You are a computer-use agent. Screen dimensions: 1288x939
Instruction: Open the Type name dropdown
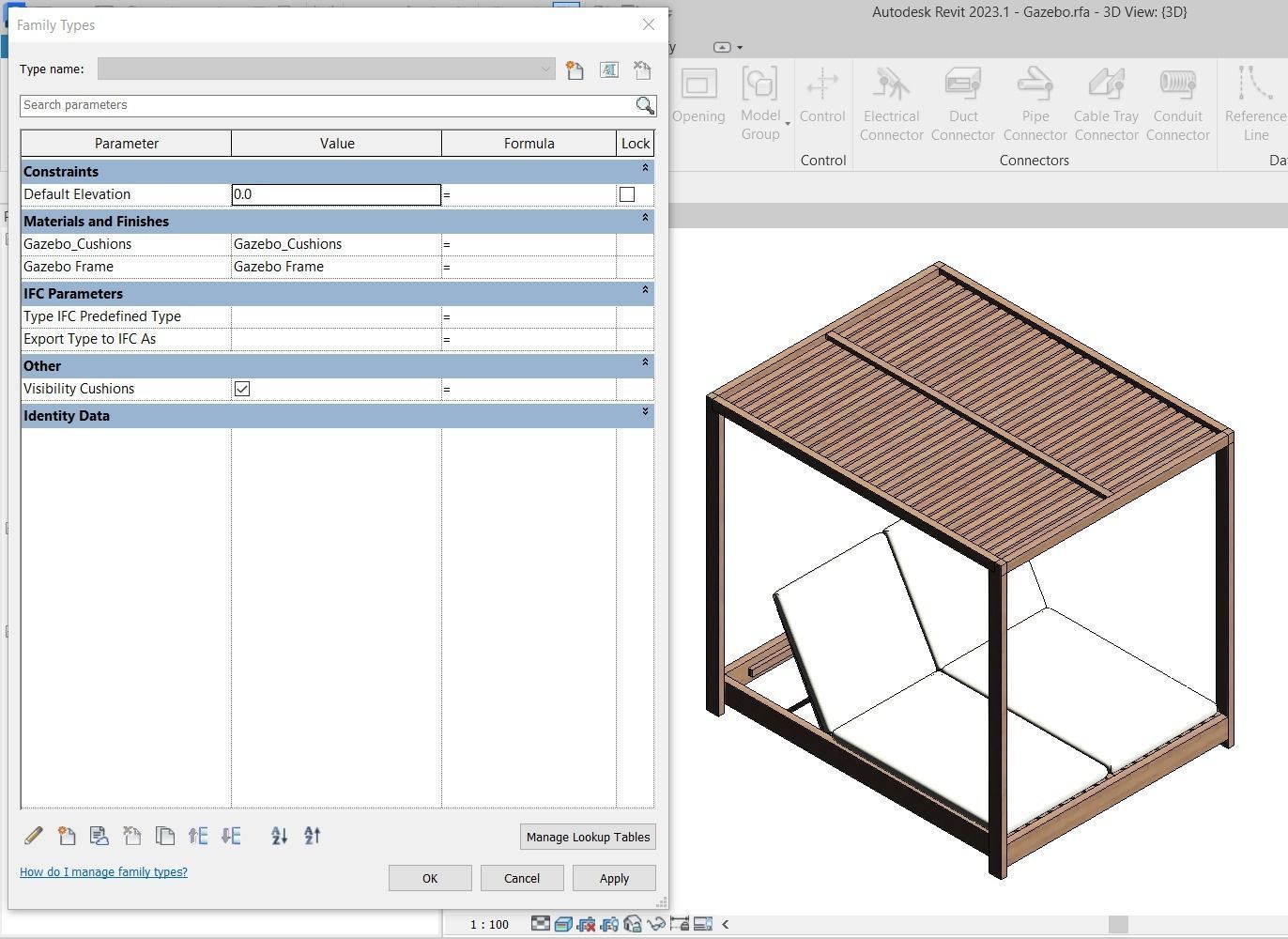(545, 69)
